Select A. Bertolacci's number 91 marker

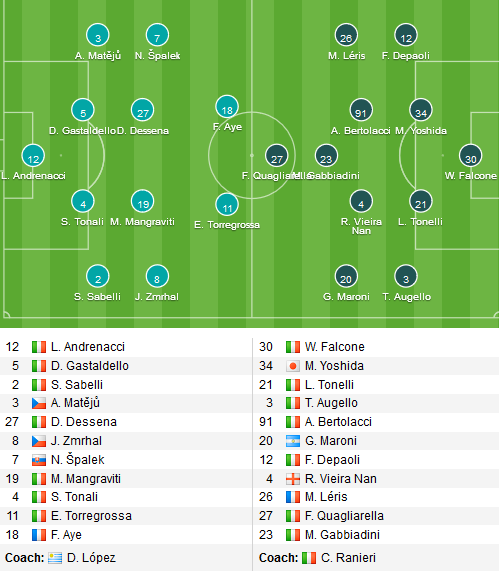[x=361, y=110]
